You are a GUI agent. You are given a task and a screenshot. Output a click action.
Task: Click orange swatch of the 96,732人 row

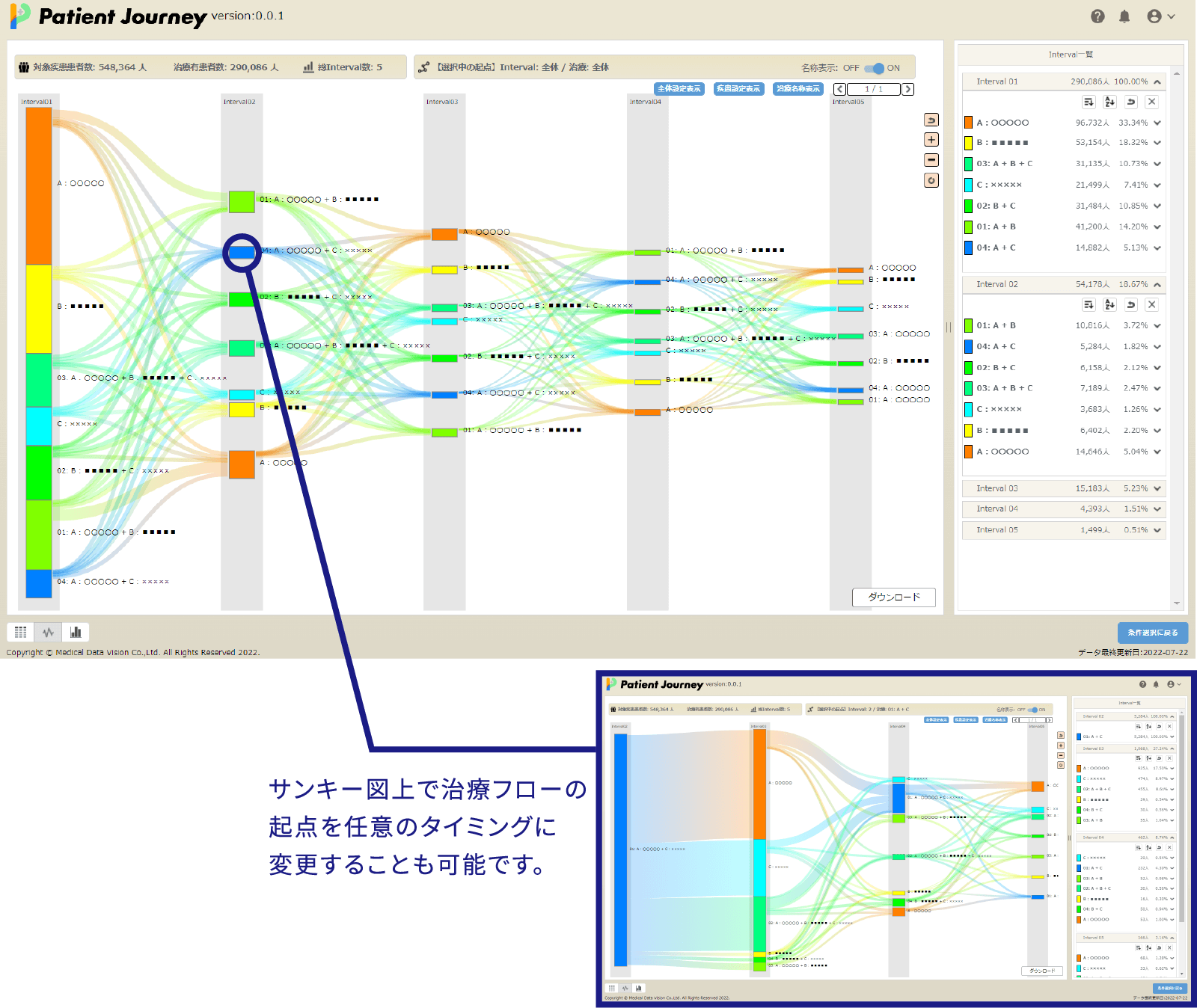pyautogui.click(x=969, y=123)
